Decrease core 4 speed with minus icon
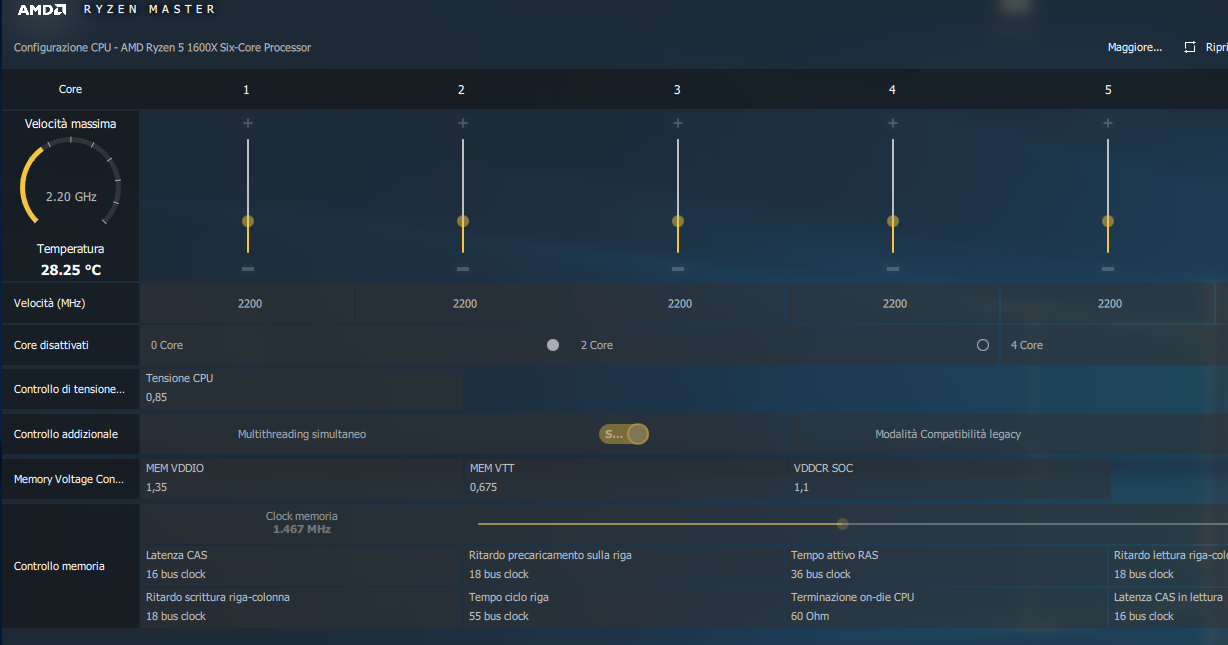The height and width of the screenshot is (645, 1228). click(x=893, y=269)
